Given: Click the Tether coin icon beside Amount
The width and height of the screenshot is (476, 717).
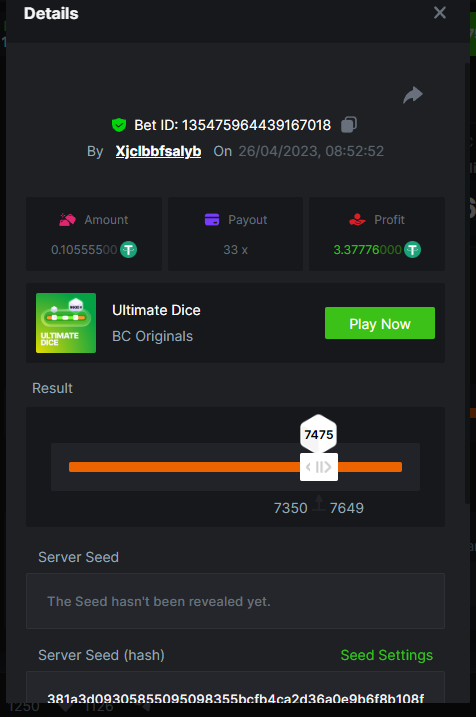Looking at the screenshot, I should pos(128,250).
